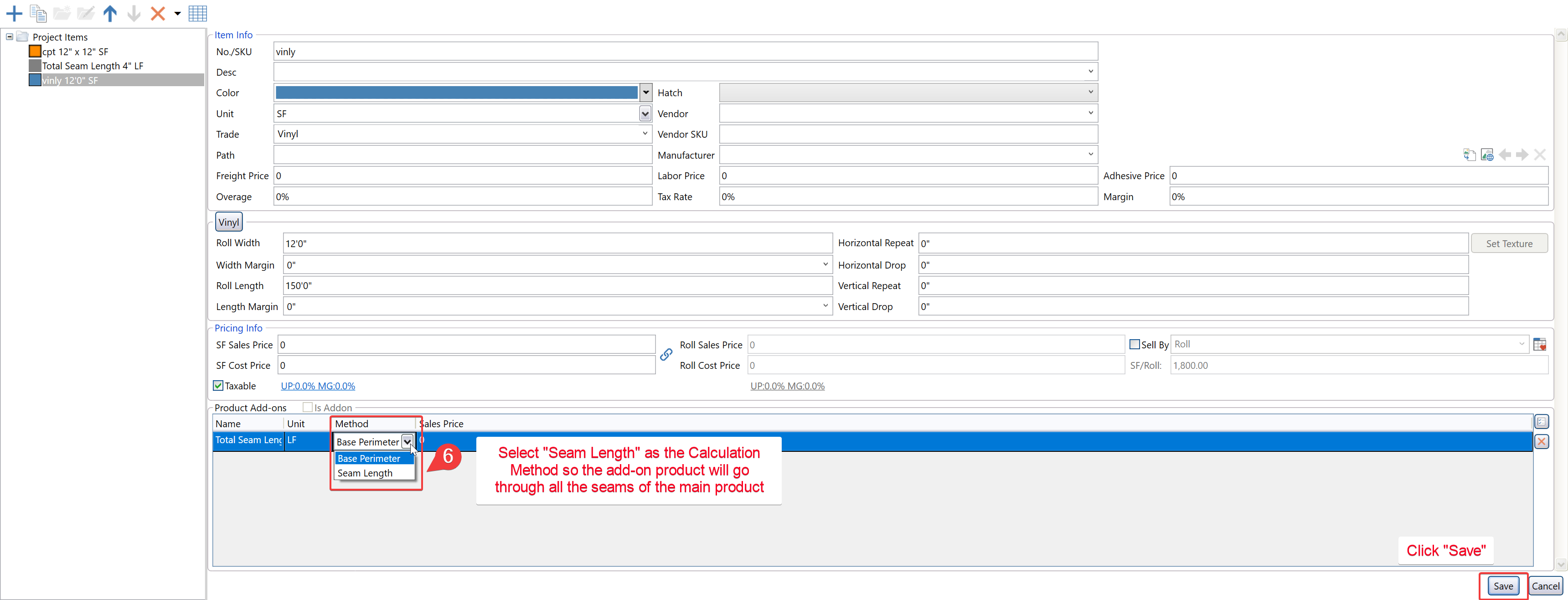Choose Seam Length from method list
The width and height of the screenshot is (1568, 600).
[365, 473]
